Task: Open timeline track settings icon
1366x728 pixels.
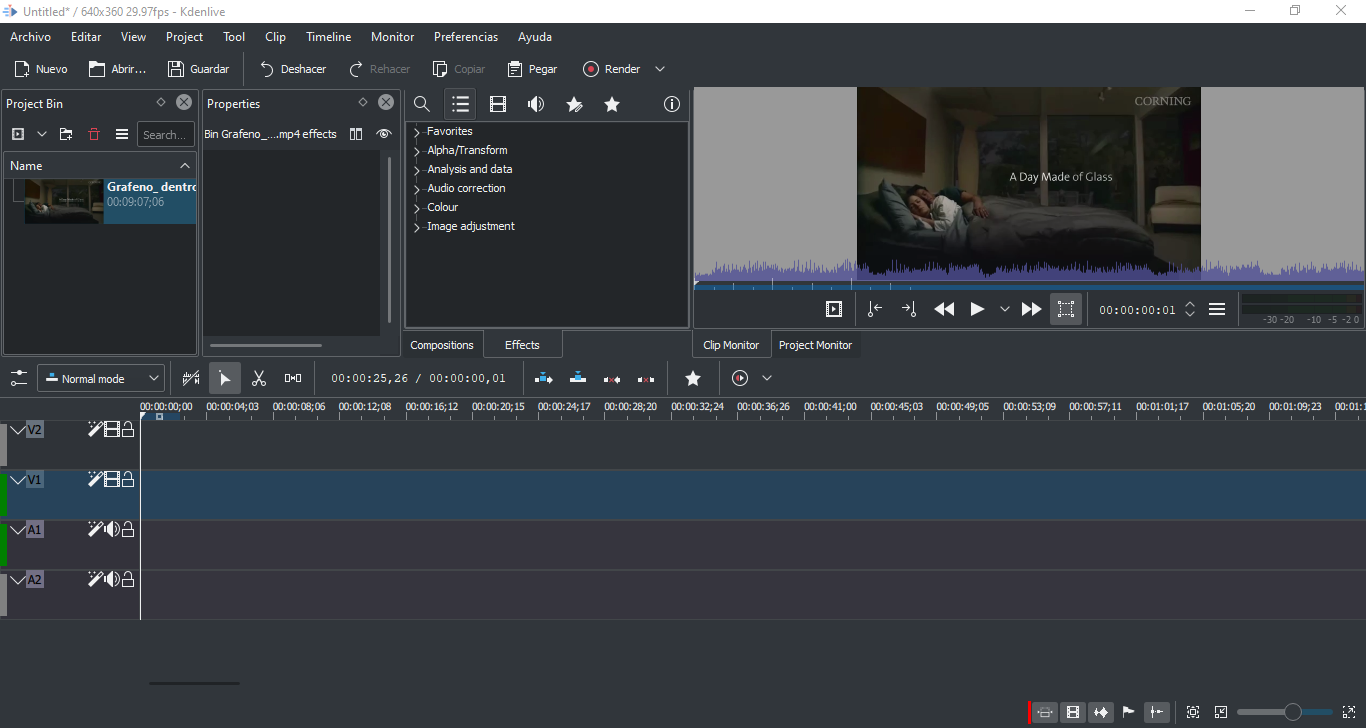Action: click(19, 378)
